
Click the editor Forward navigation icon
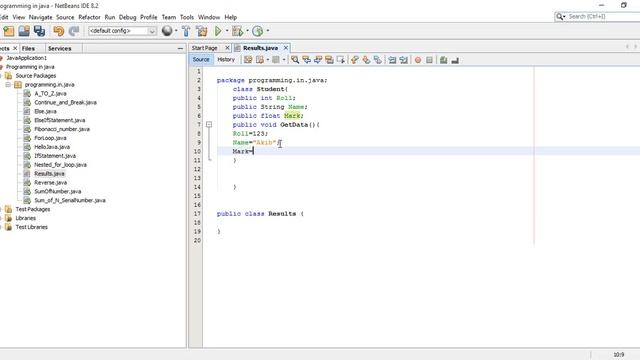276,60
